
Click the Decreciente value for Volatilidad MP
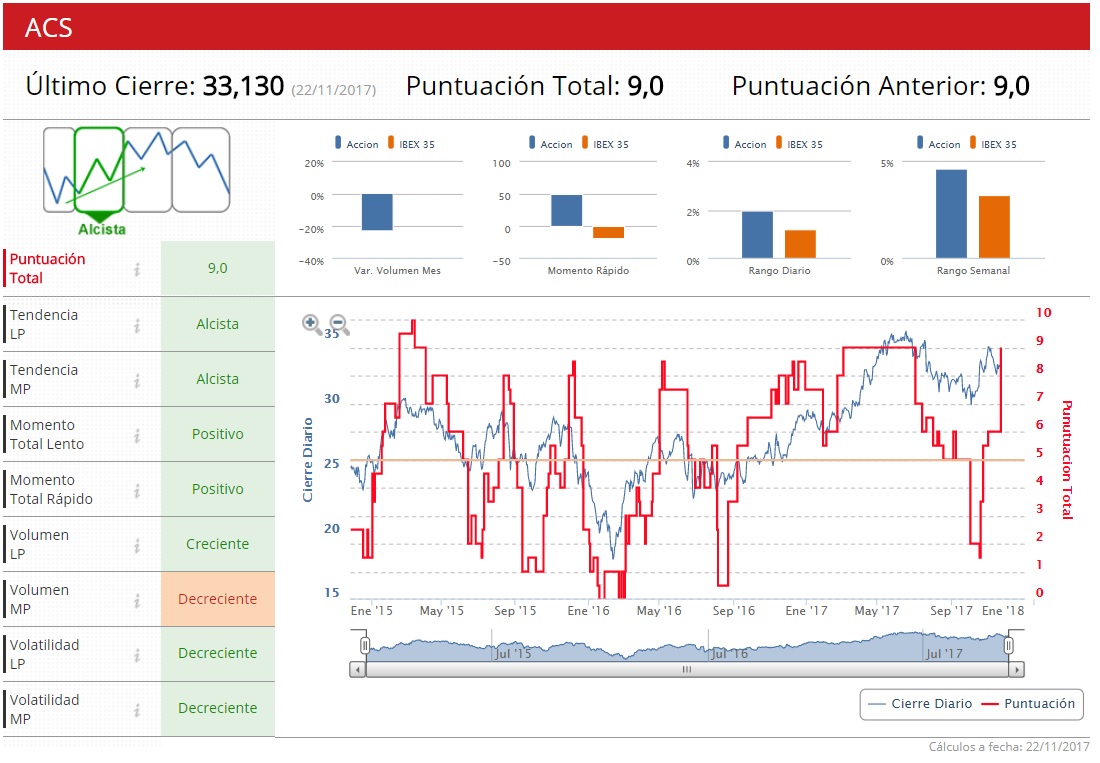click(217, 708)
